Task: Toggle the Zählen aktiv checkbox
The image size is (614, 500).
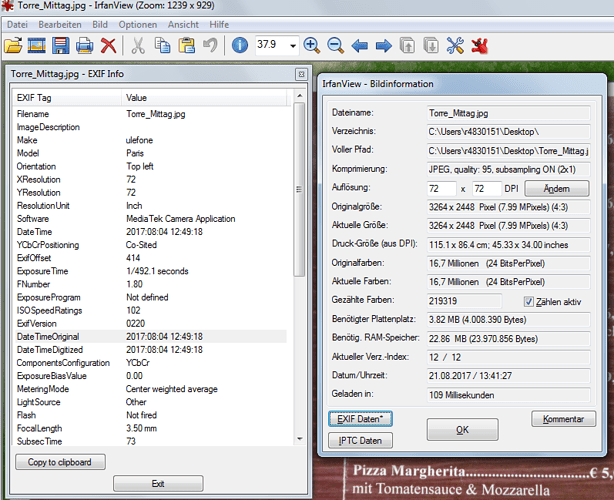Action: (x=528, y=301)
